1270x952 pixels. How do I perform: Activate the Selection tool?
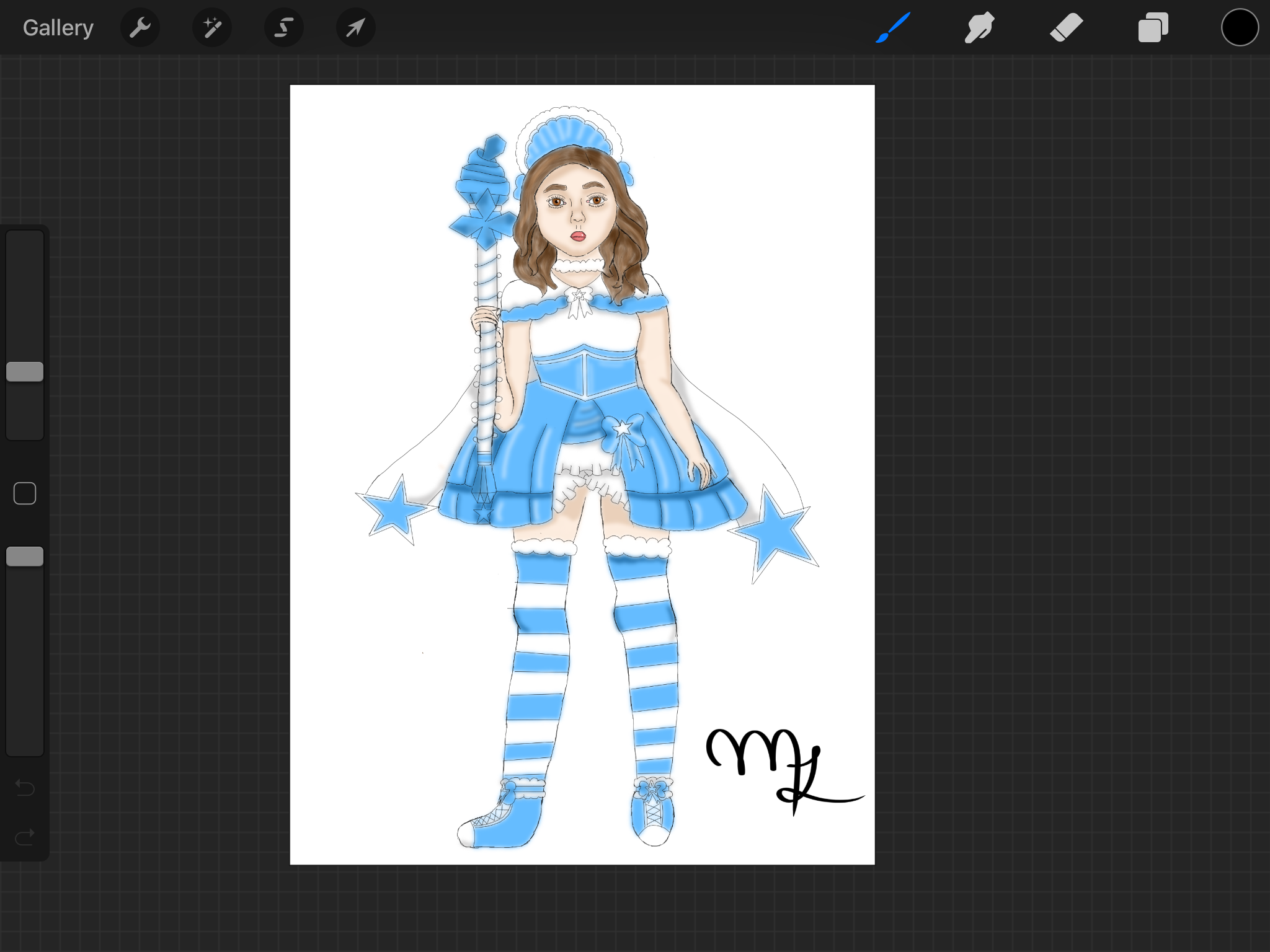(x=284, y=28)
